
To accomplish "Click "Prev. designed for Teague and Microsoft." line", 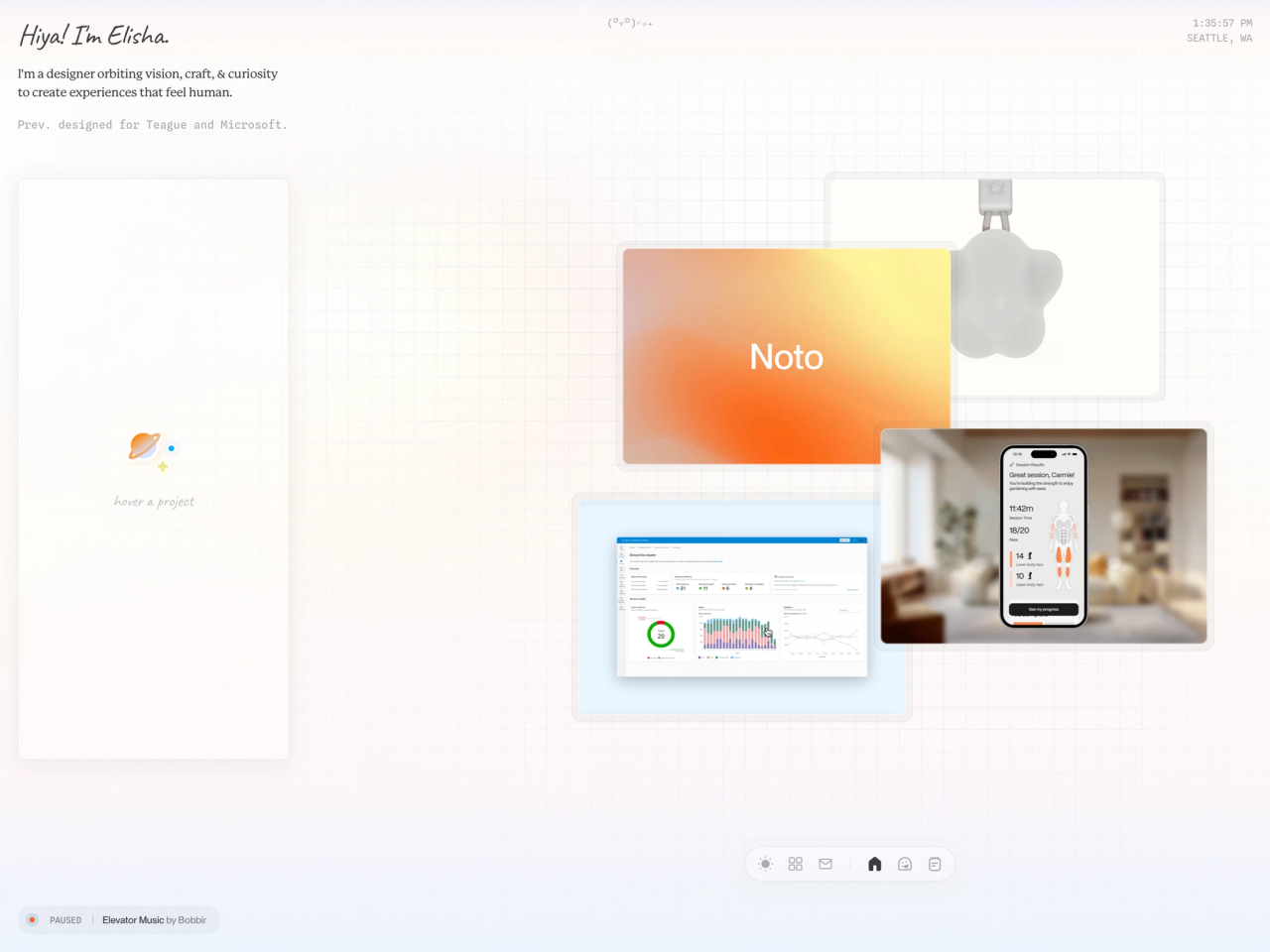I will (153, 125).
